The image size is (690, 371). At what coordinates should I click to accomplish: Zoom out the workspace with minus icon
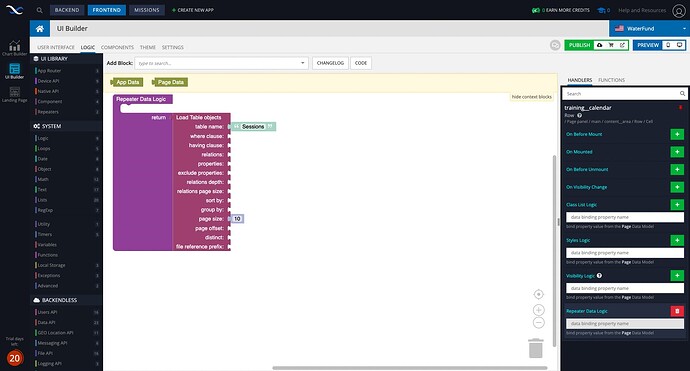[539, 323]
